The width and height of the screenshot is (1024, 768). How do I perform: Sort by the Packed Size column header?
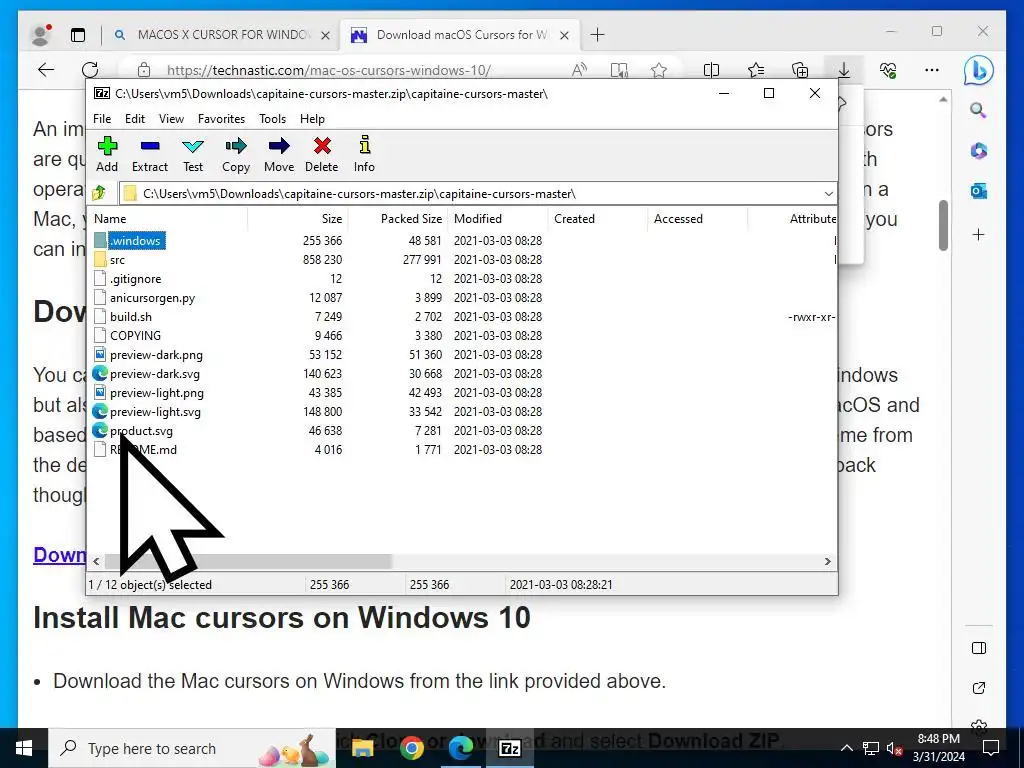coord(398,219)
